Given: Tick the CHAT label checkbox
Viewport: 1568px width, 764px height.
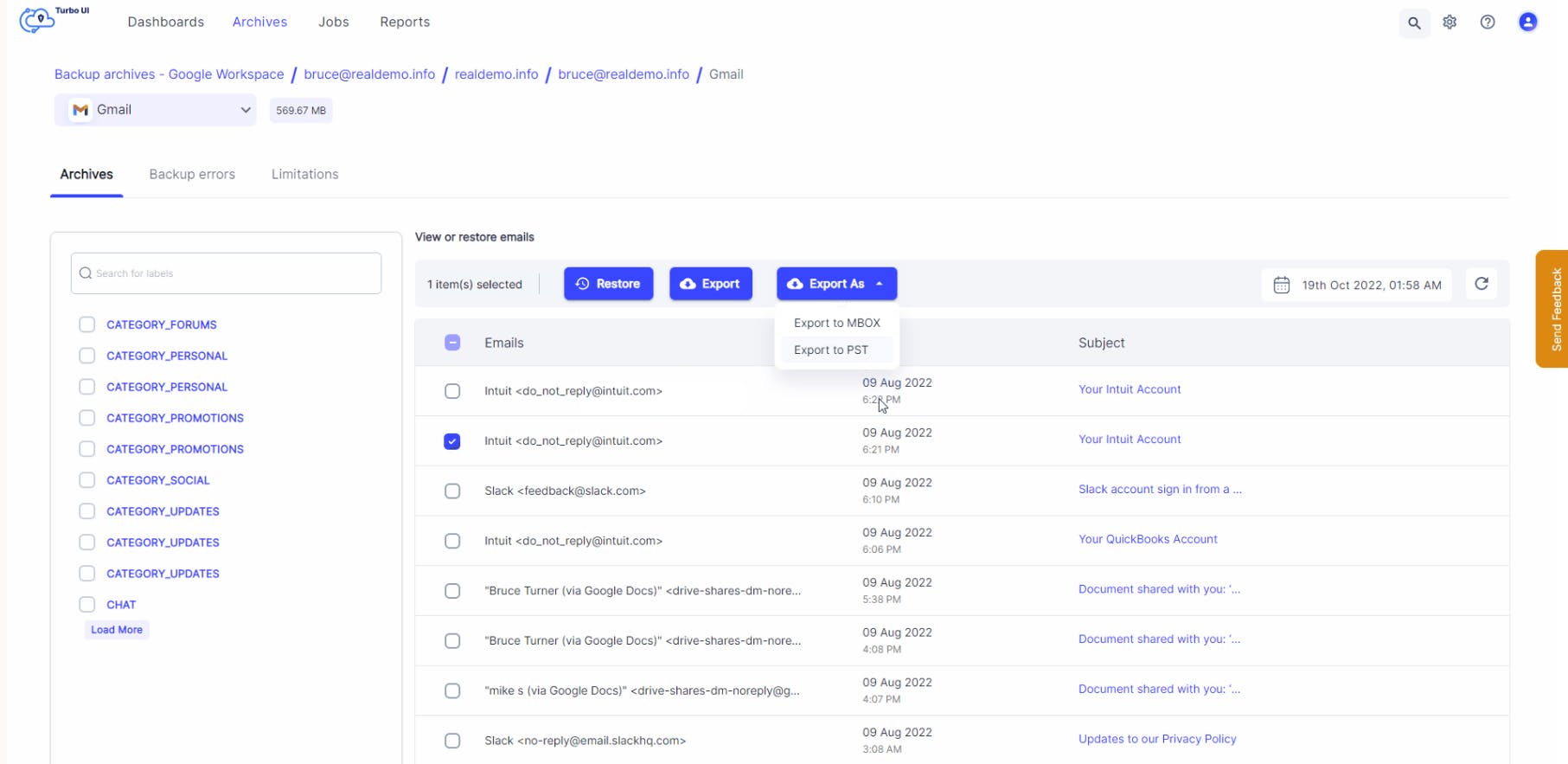Looking at the screenshot, I should pyautogui.click(x=86, y=605).
